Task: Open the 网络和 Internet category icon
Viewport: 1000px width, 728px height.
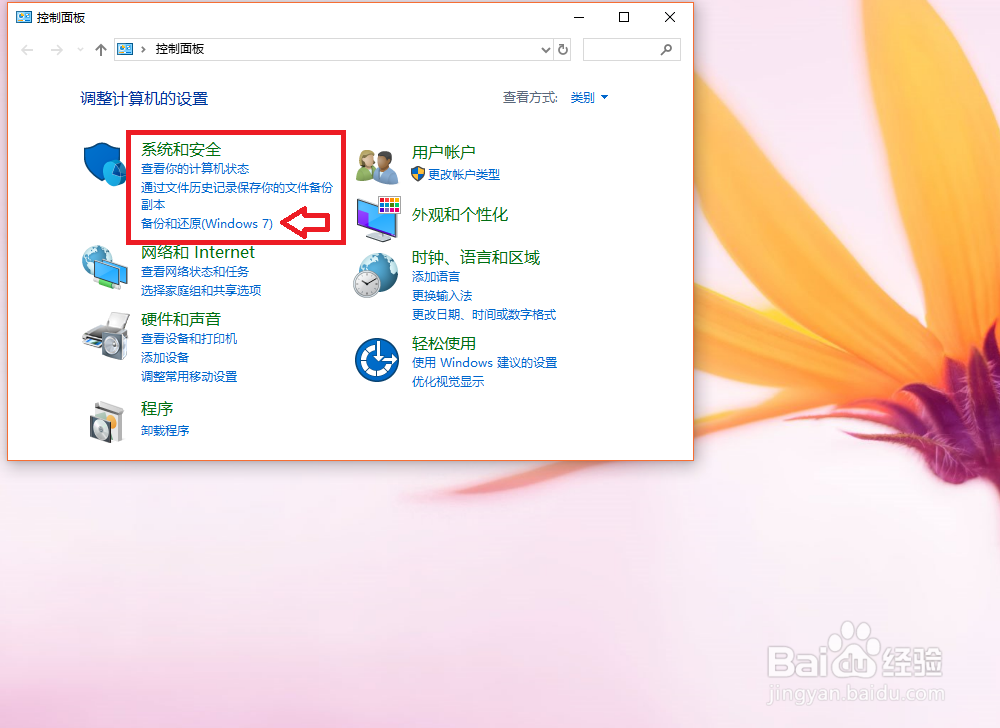Action: point(105,267)
